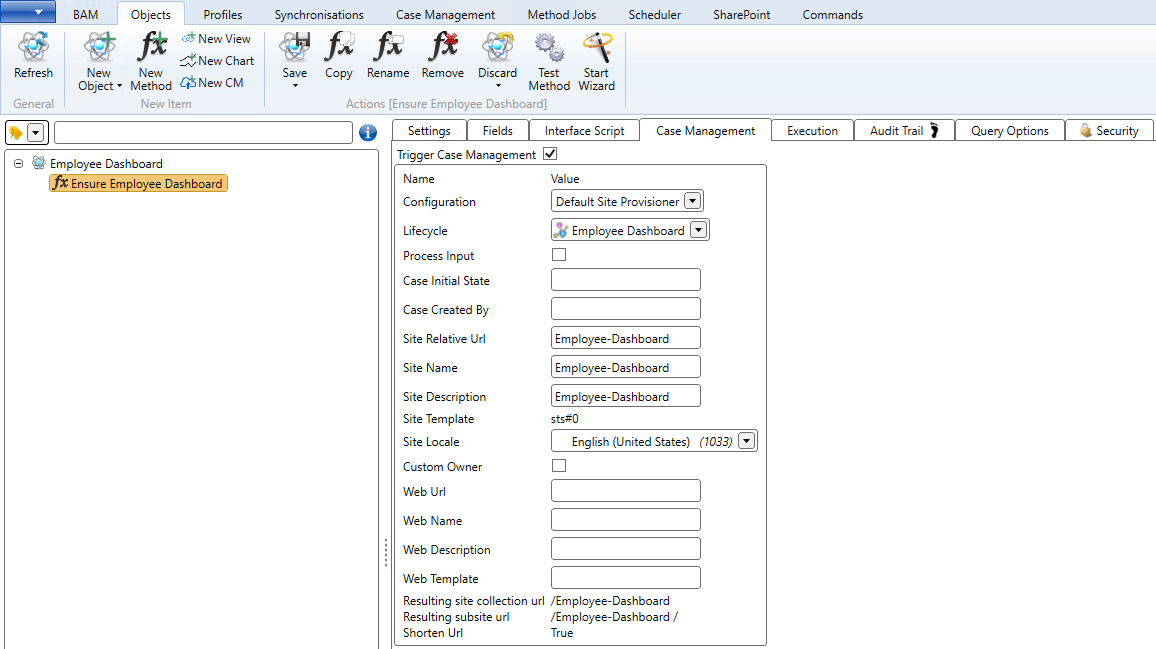Launch the Start Wizard

coord(596,48)
